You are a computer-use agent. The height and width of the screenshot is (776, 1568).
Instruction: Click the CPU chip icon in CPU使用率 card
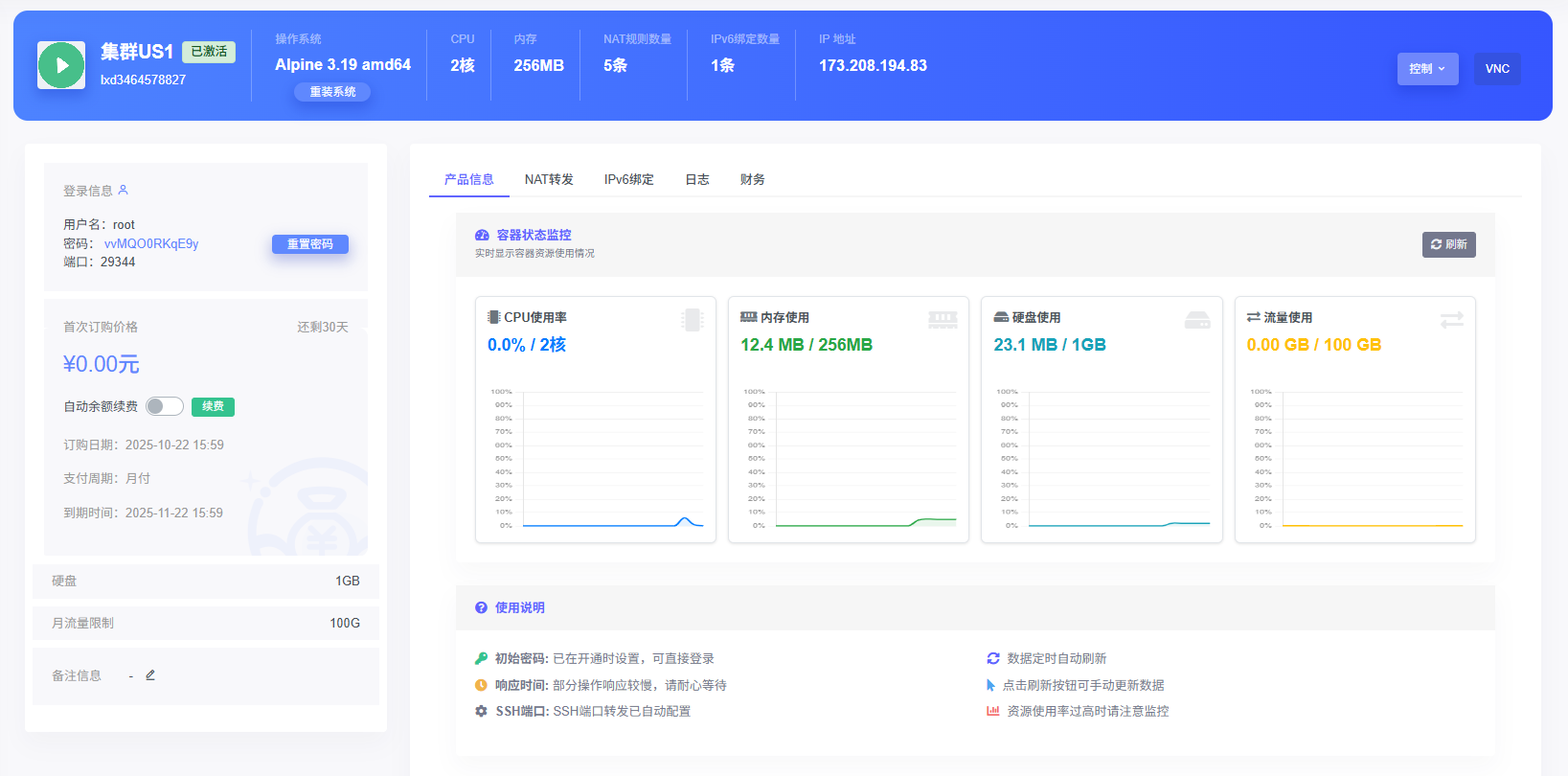[x=692, y=320]
